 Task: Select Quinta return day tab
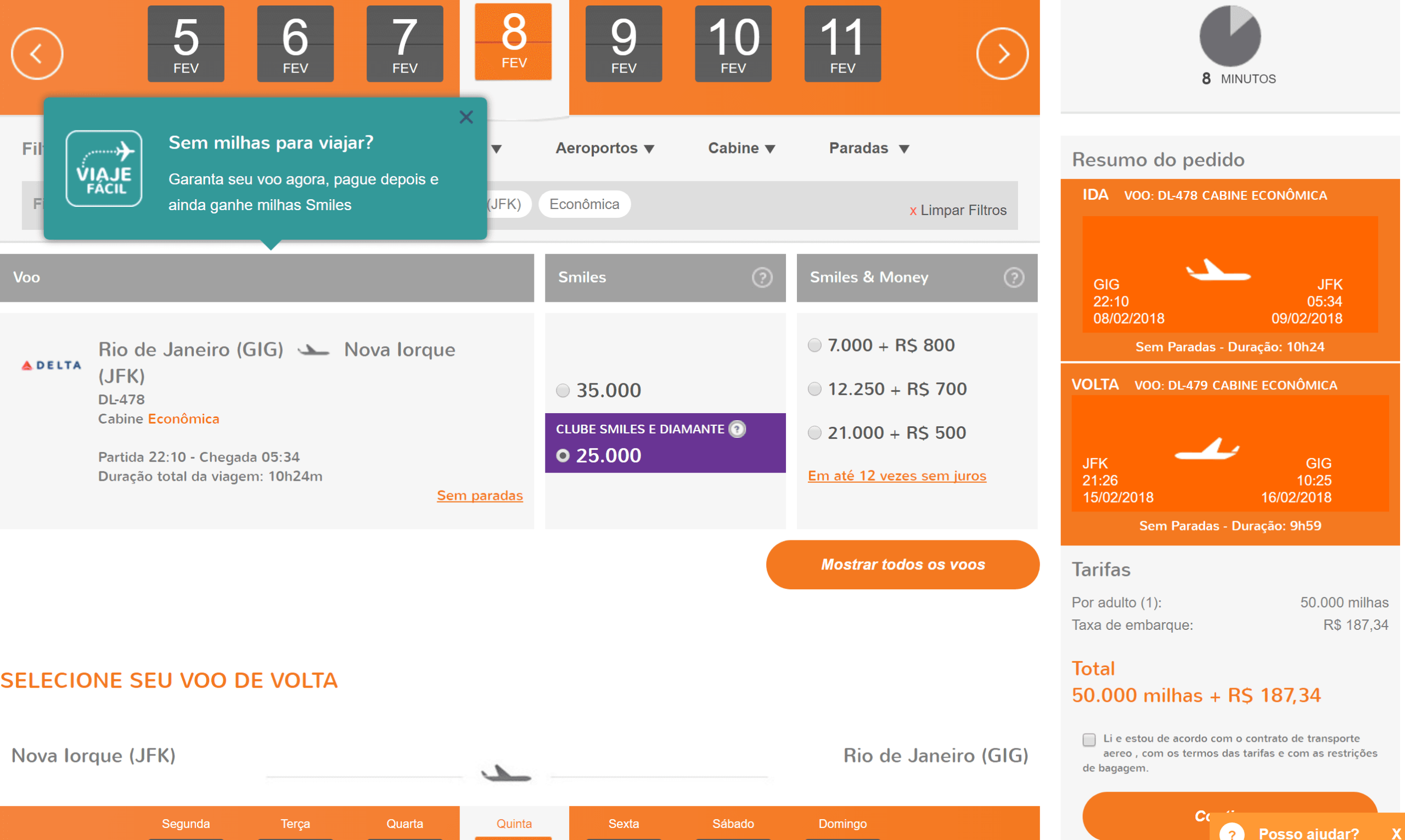point(514,824)
